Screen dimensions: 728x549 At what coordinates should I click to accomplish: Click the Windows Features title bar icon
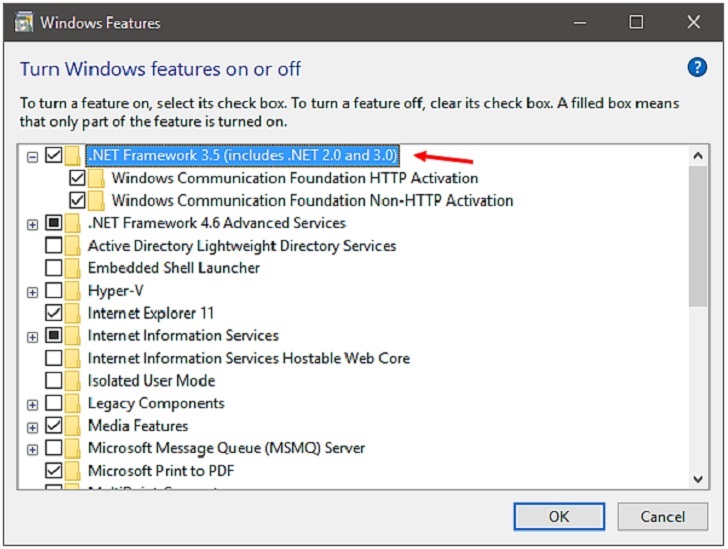click(x=24, y=22)
